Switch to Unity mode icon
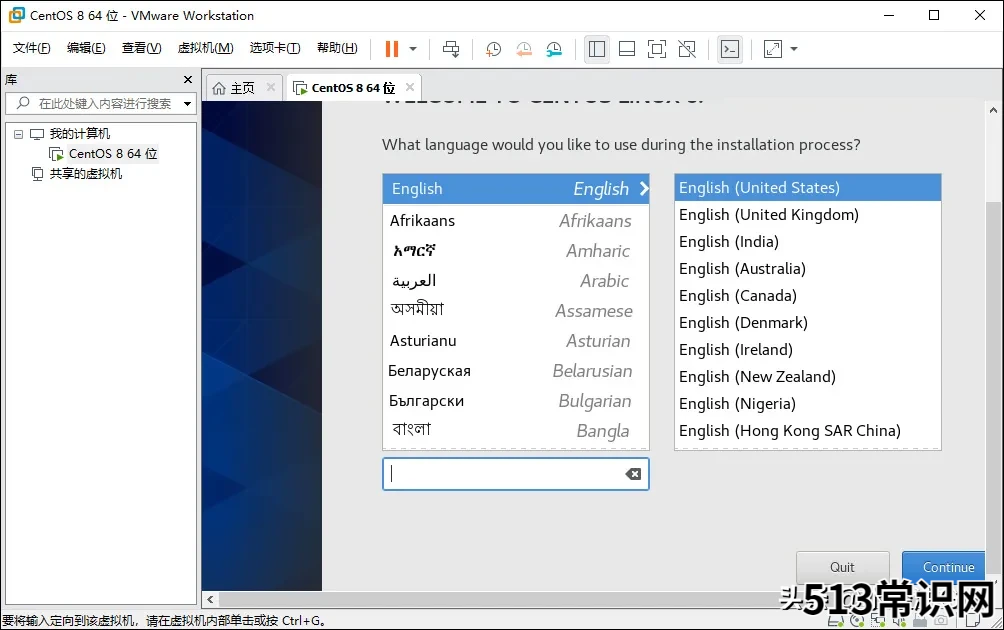Screen dimensions: 1004x630 click(687, 49)
